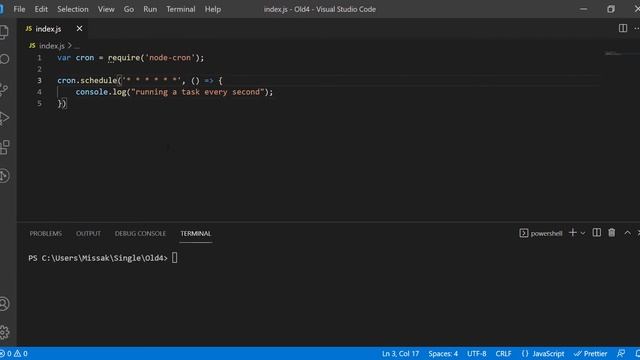This screenshot has height=360, width=640.
Task: Open the Go menu
Action: (x=129, y=9)
